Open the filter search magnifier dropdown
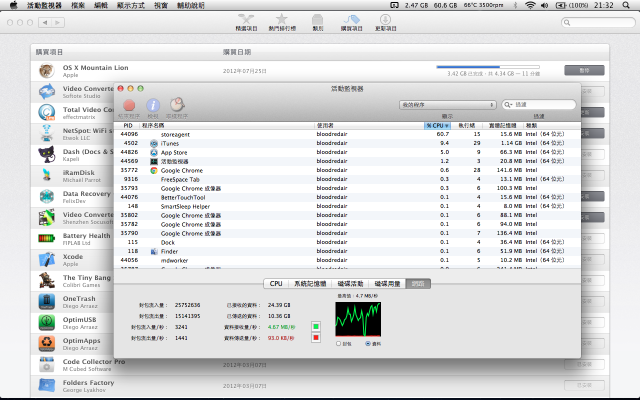 click(x=508, y=105)
